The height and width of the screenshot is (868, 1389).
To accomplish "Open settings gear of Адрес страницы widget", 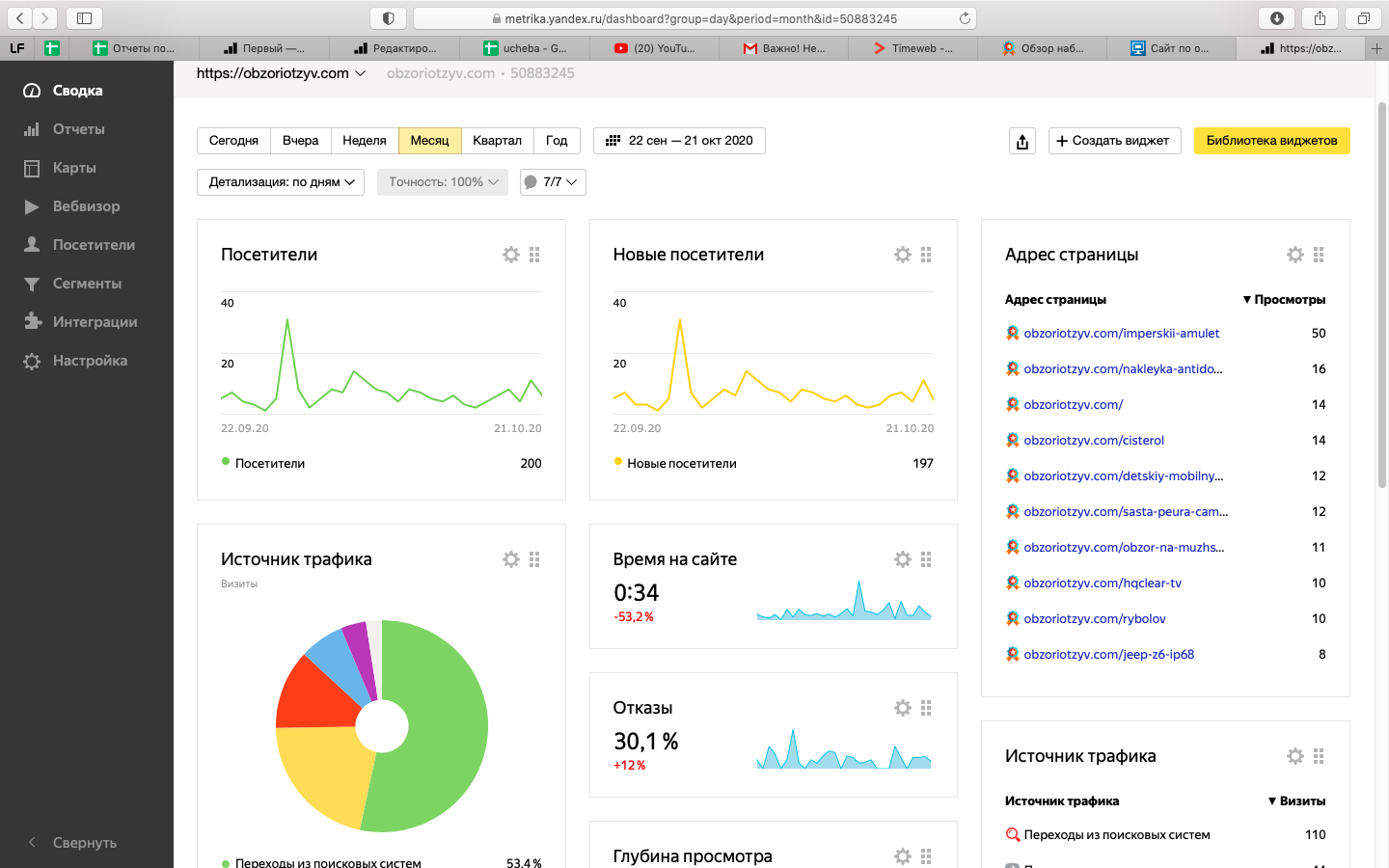I will coord(1295,255).
